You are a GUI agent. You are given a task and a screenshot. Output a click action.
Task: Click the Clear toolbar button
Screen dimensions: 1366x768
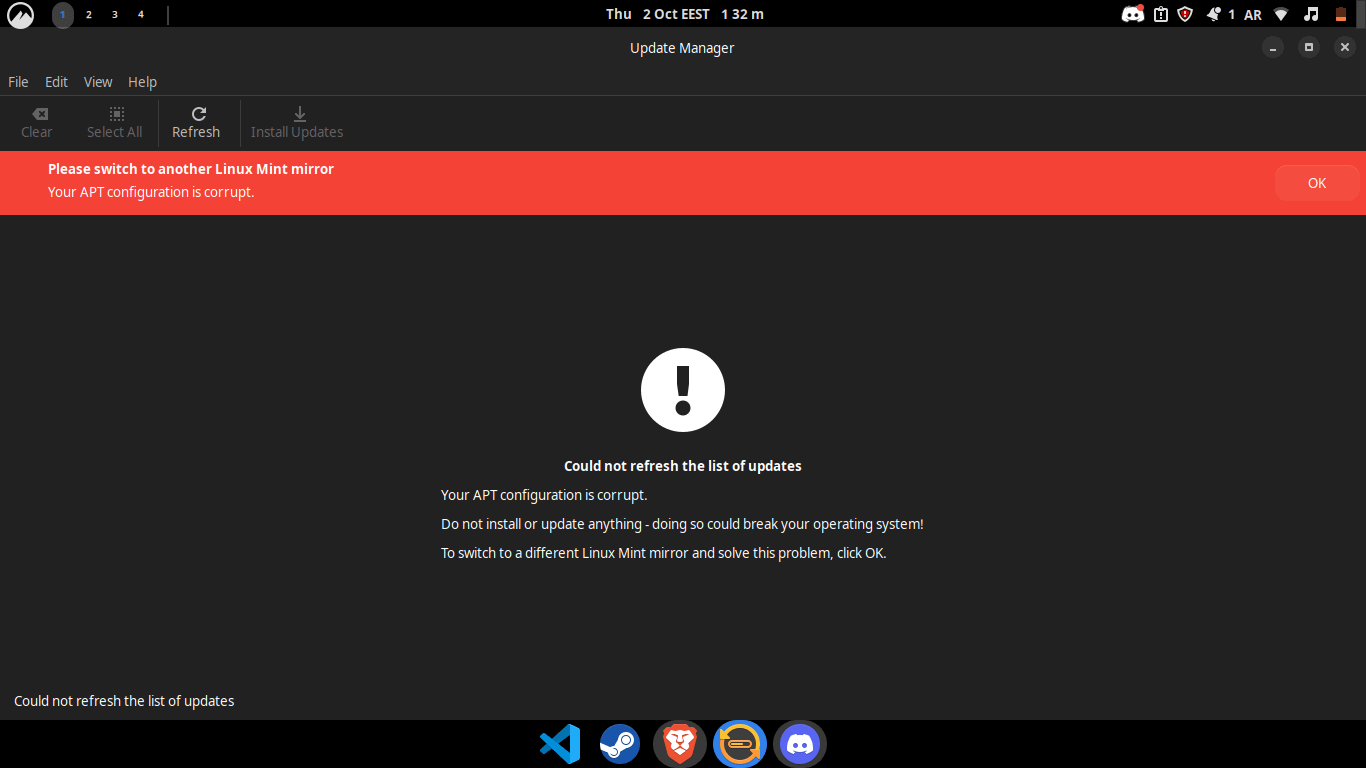click(37, 123)
